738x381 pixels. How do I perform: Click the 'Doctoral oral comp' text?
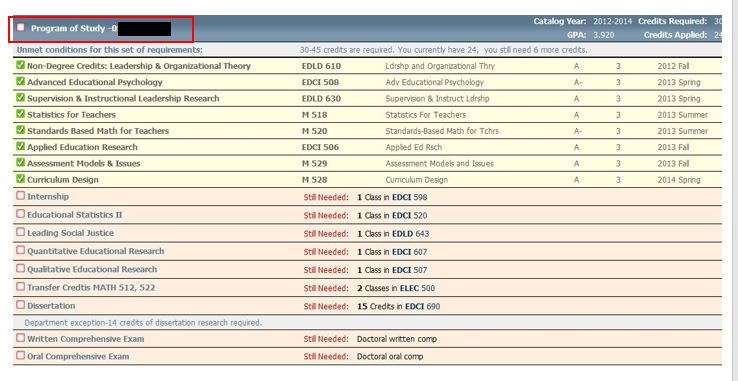coord(390,357)
